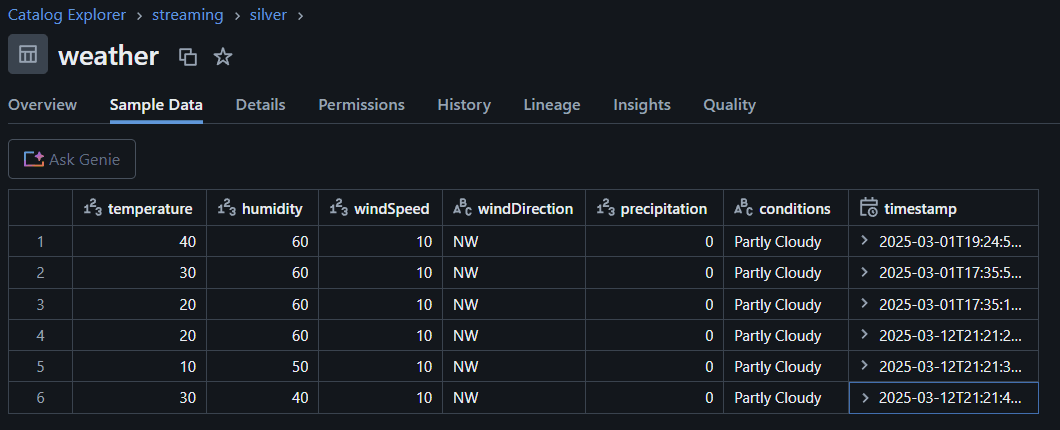The width and height of the screenshot is (1060, 430).
Task: Expand timestamp value in row 5
Action: tap(864, 366)
